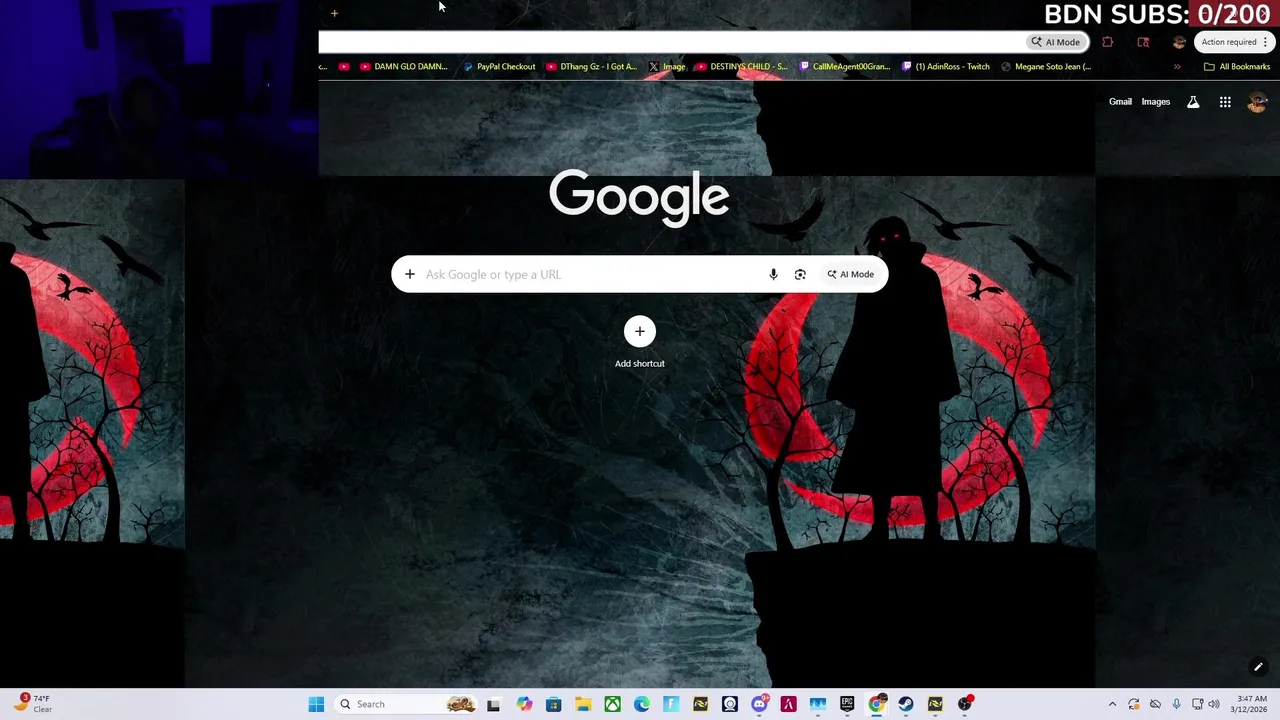
Task: Open the Megane Soto Jean bookmark
Action: 1046,67
